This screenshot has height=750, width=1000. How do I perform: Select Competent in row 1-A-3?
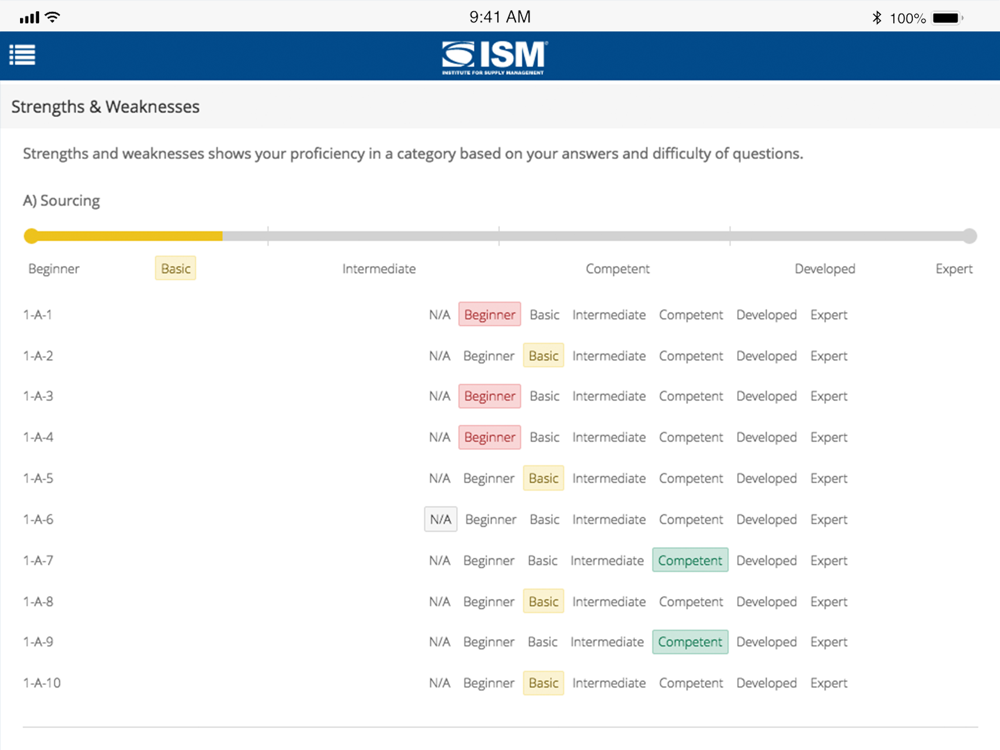coord(691,396)
